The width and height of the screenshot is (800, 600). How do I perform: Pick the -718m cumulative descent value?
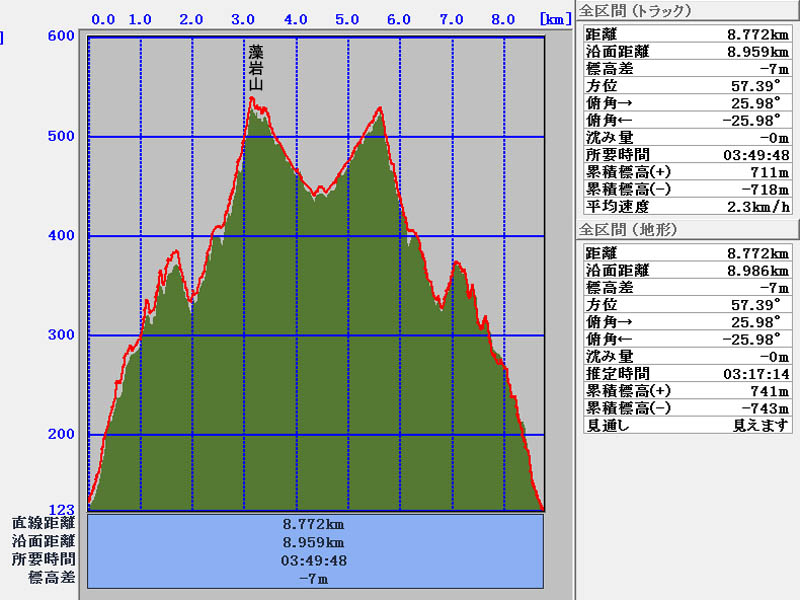pyautogui.click(x=767, y=189)
